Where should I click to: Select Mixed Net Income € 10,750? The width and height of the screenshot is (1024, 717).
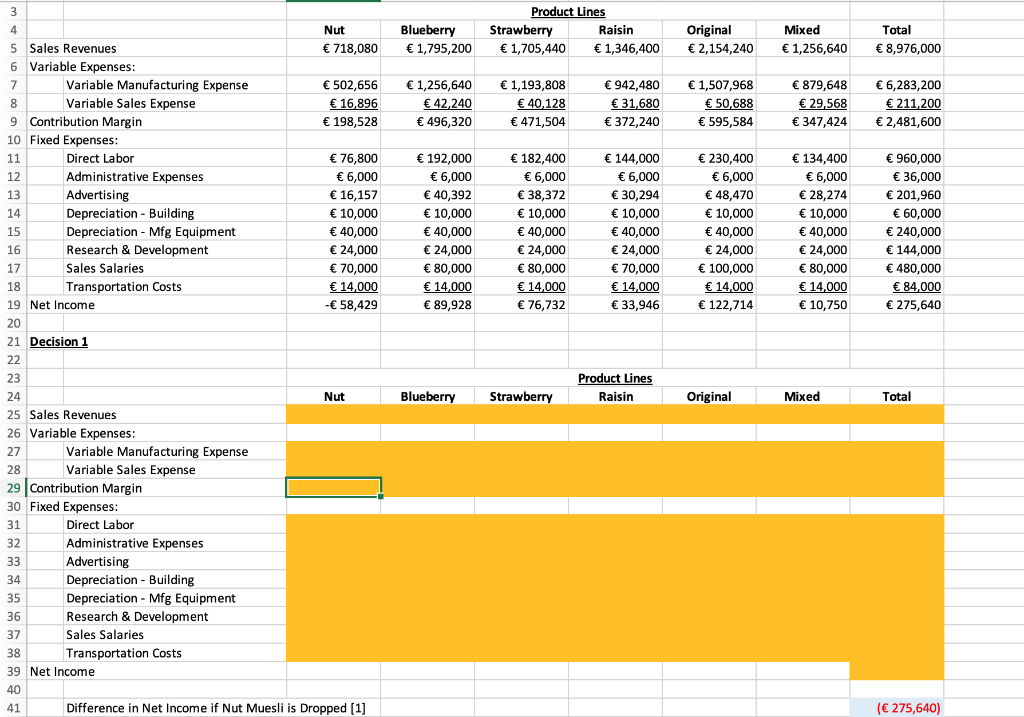(803, 304)
